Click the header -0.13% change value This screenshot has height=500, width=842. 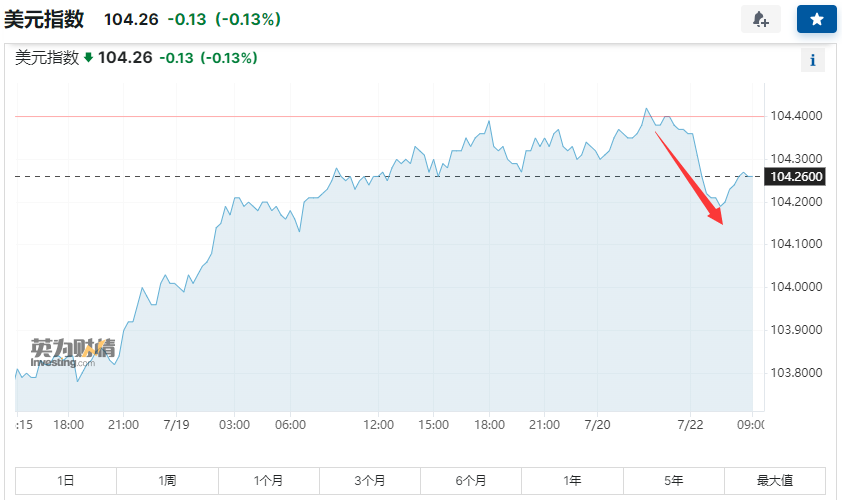(243, 19)
